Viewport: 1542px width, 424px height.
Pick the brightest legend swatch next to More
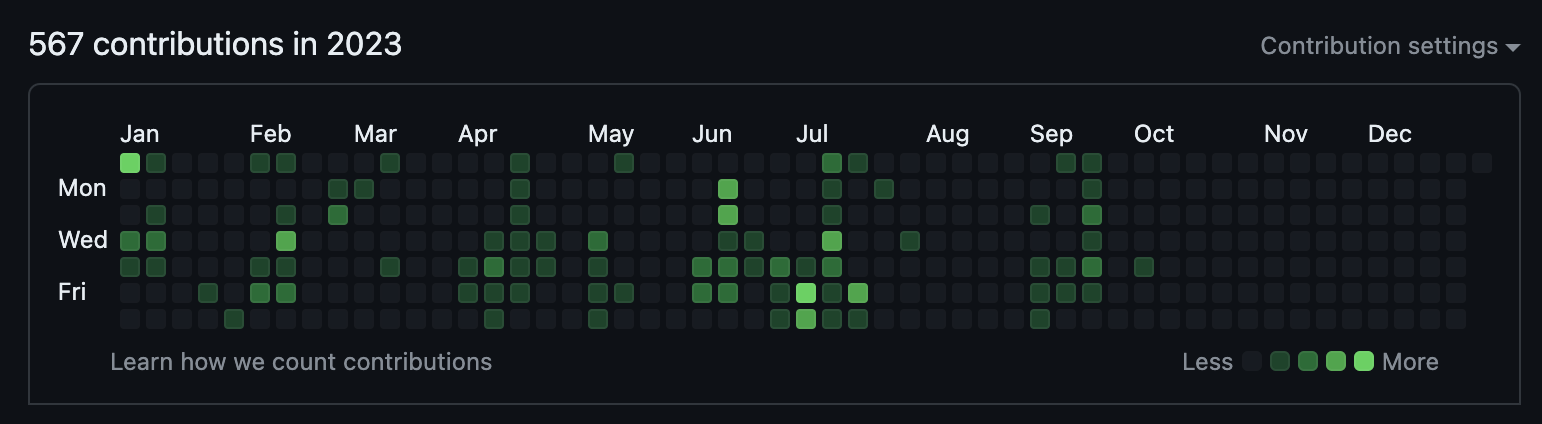pyautogui.click(x=1364, y=362)
